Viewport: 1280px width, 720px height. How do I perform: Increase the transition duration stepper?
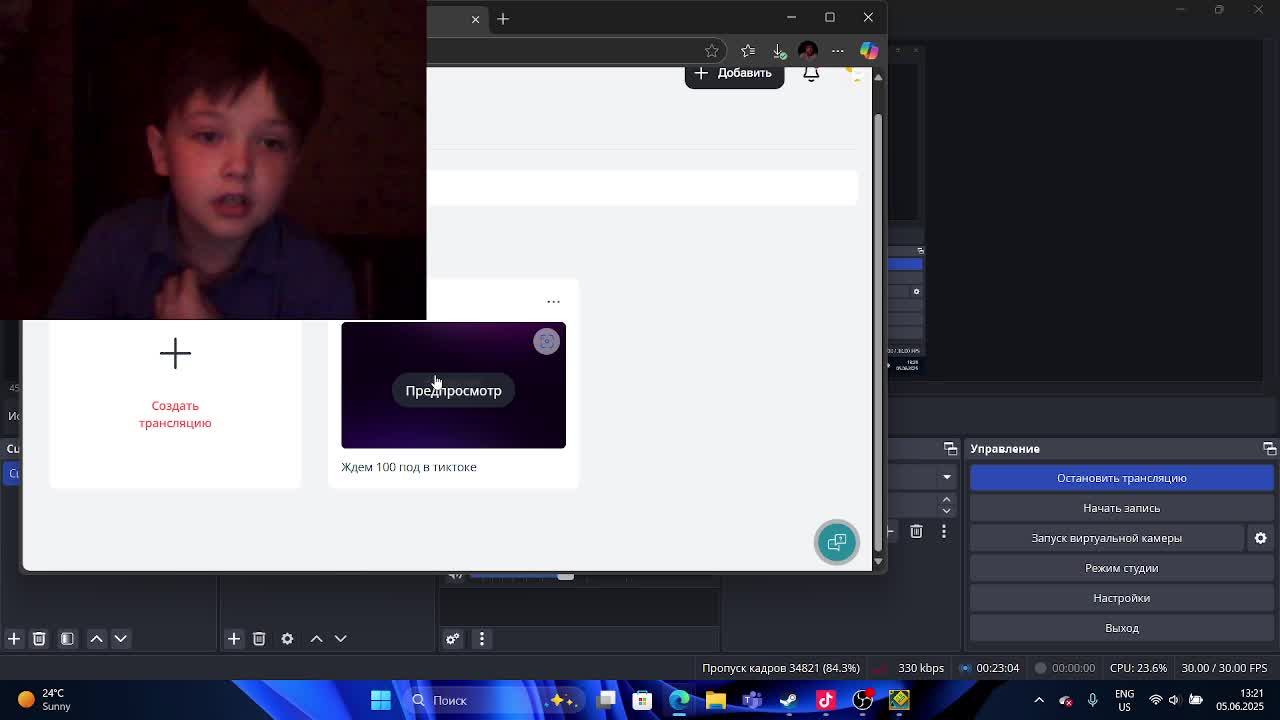(946, 499)
